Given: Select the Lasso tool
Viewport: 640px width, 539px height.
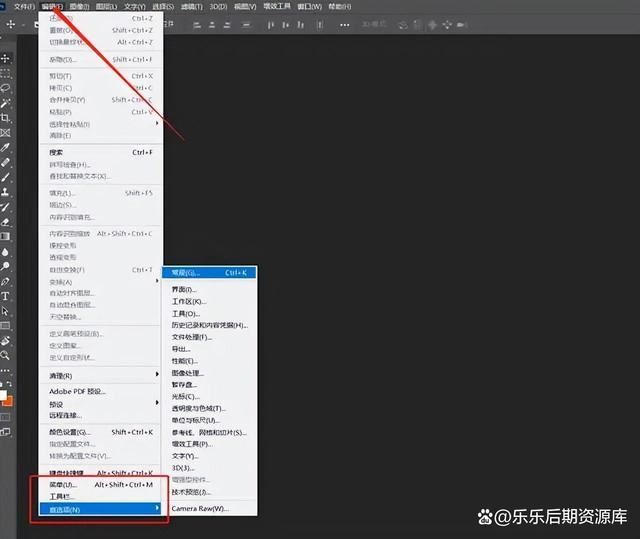Looking at the screenshot, I should click(6, 87).
